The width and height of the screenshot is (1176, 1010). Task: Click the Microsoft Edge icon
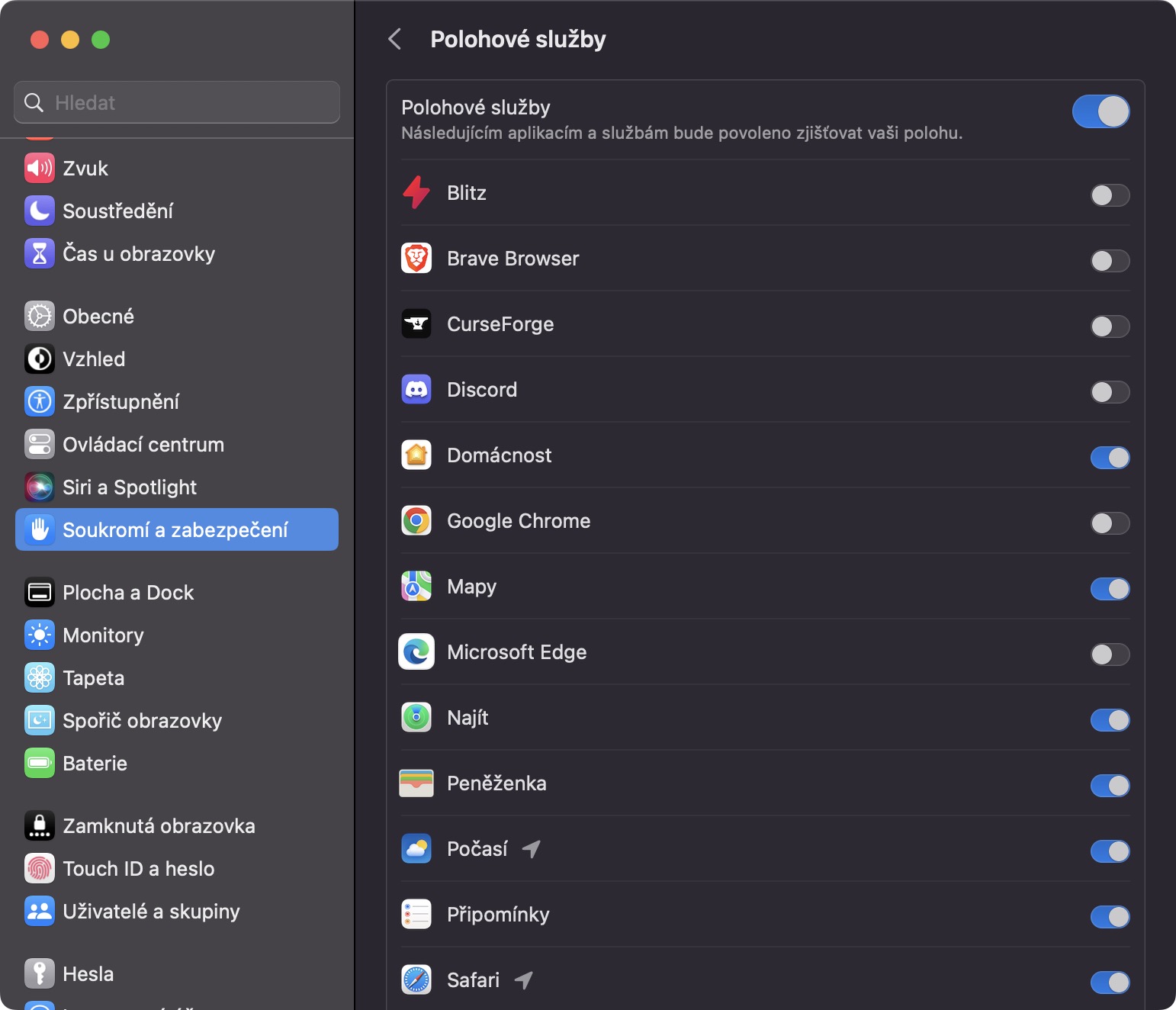(x=416, y=652)
